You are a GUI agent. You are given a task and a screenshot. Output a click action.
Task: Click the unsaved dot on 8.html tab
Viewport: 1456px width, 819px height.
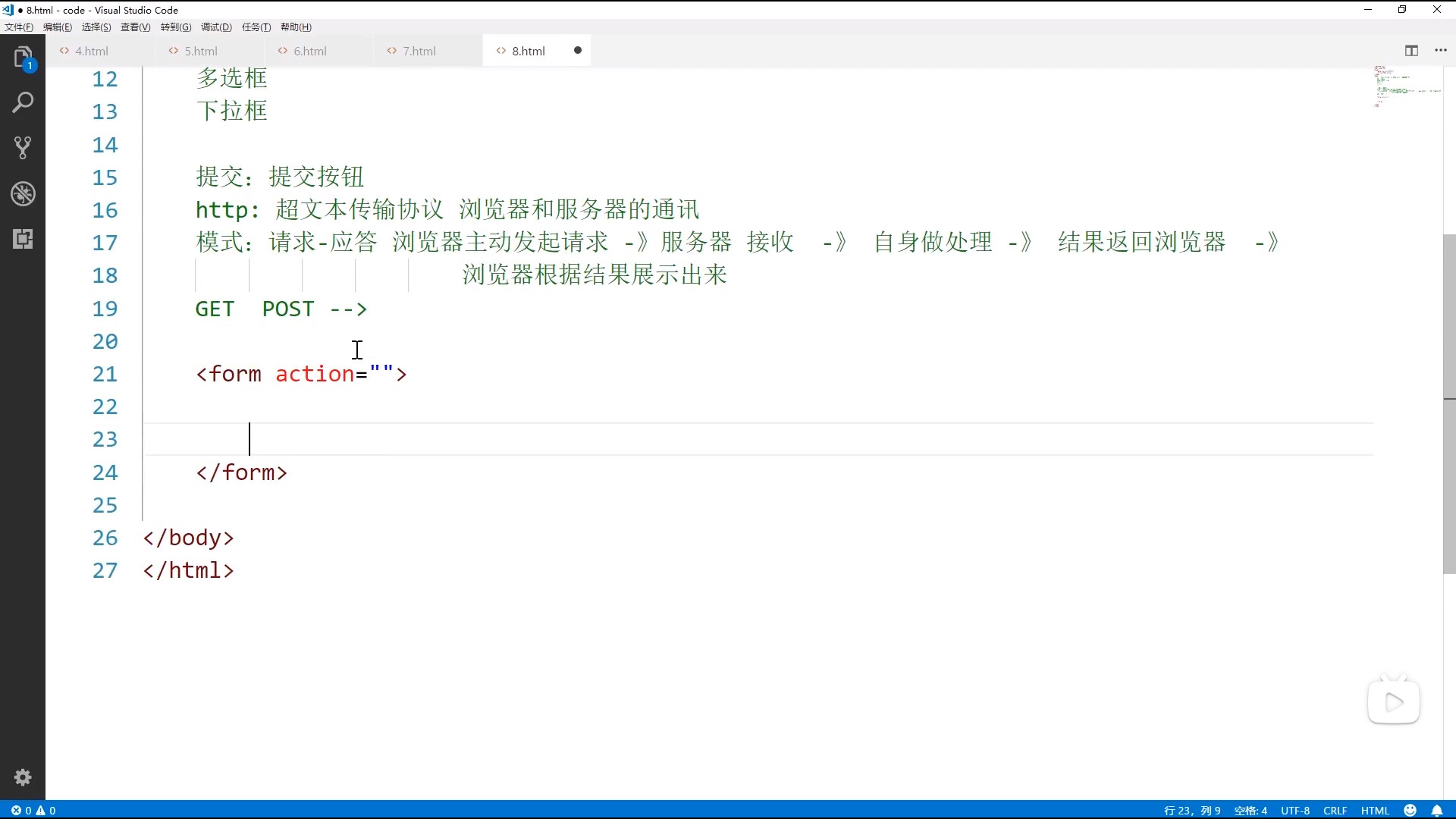coord(578,51)
